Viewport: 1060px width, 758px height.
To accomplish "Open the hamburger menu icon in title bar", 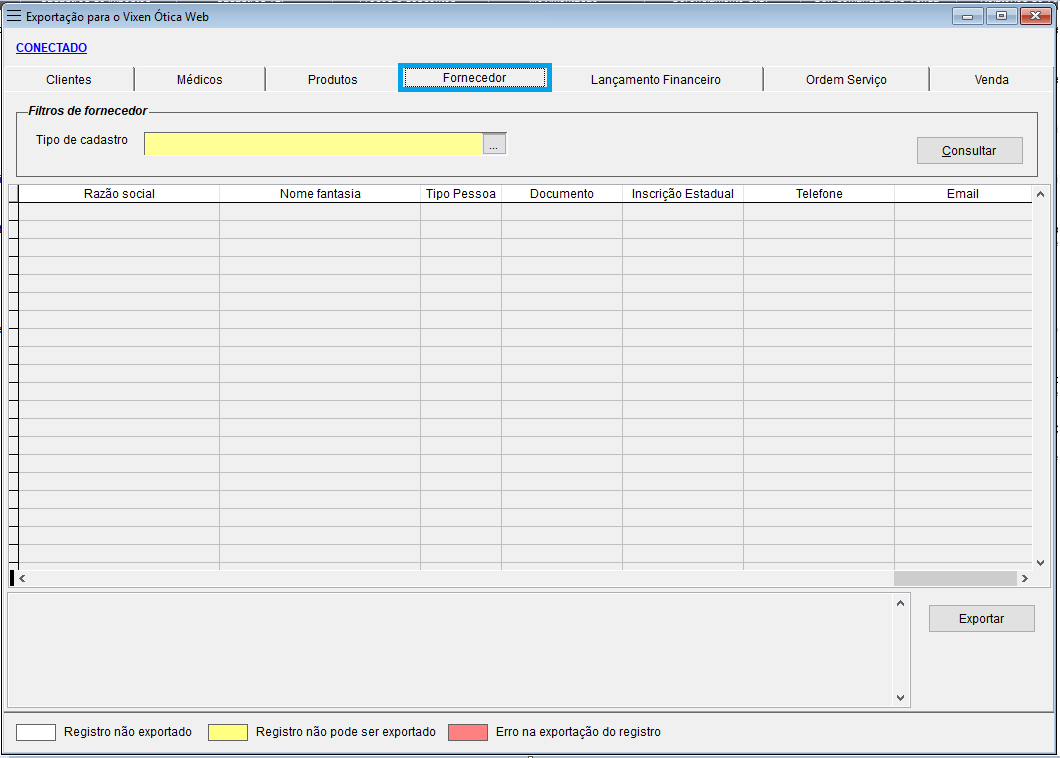I will (14, 16).
